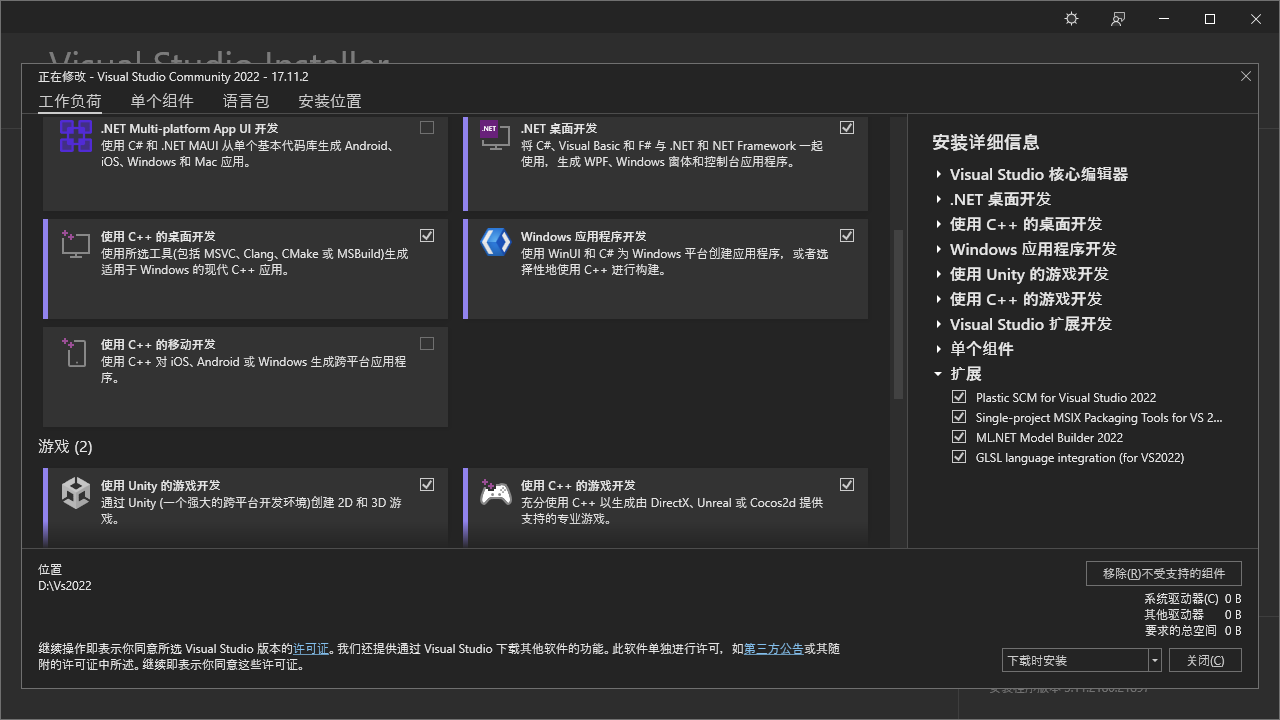Uncheck the 使用 C++ 的游戏开发 workload
The width and height of the screenshot is (1280, 720).
847,485
